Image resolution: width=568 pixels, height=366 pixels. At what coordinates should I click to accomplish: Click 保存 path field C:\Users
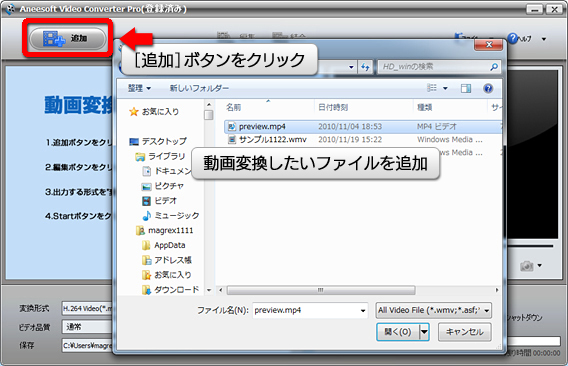point(87,346)
